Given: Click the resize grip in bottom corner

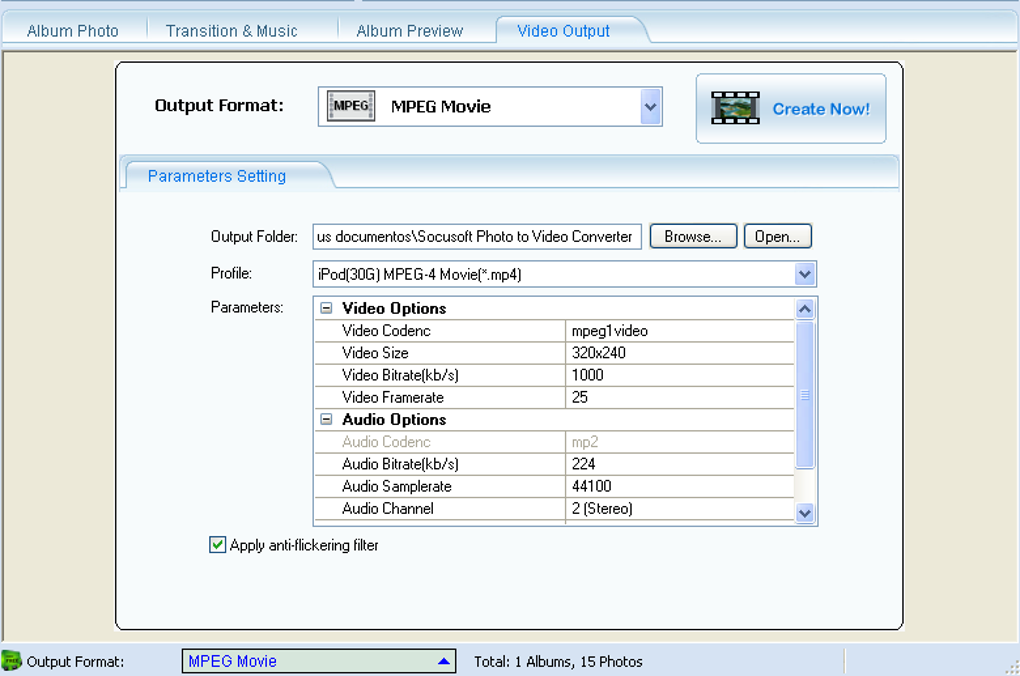Looking at the screenshot, I should point(1009,665).
